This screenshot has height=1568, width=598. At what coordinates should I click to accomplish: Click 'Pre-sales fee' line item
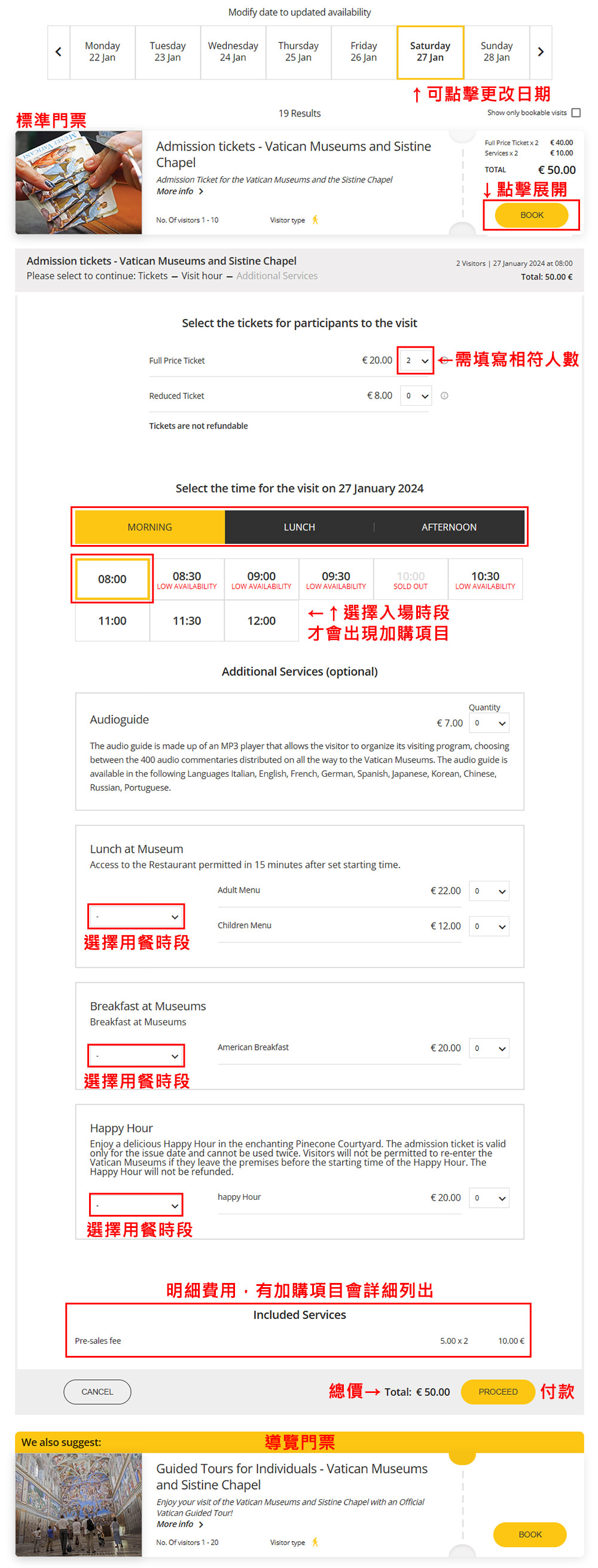(98, 1341)
